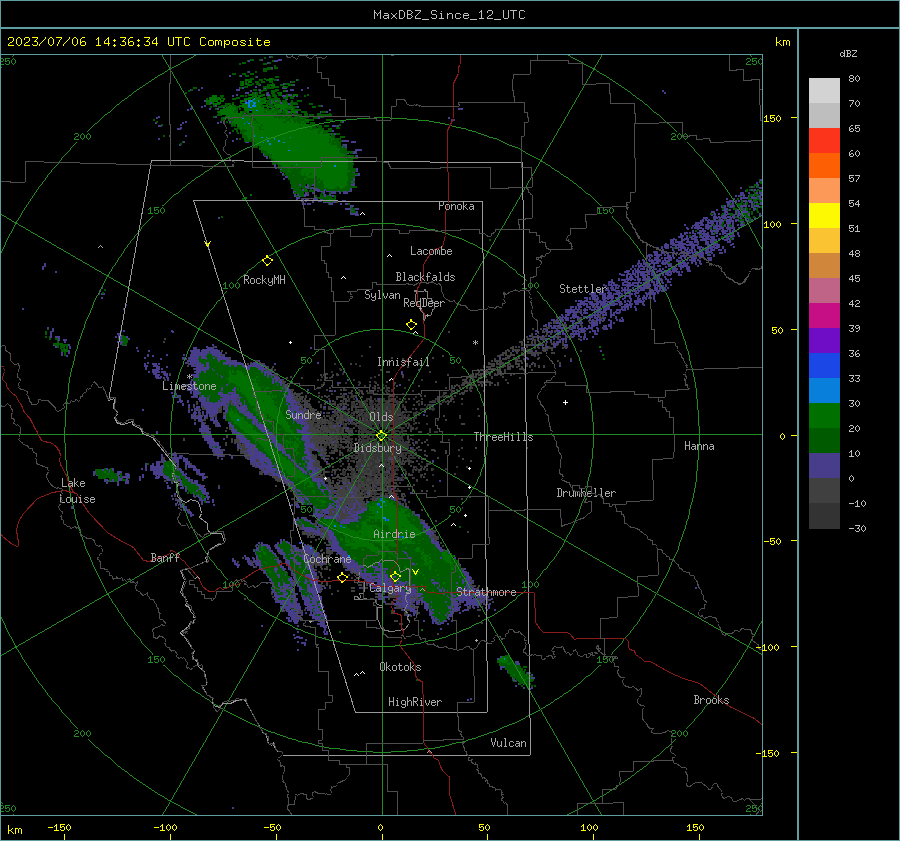The height and width of the screenshot is (841, 900).
Task: Click the yellow radar site diamond near Olds
Action: pos(381,436)
